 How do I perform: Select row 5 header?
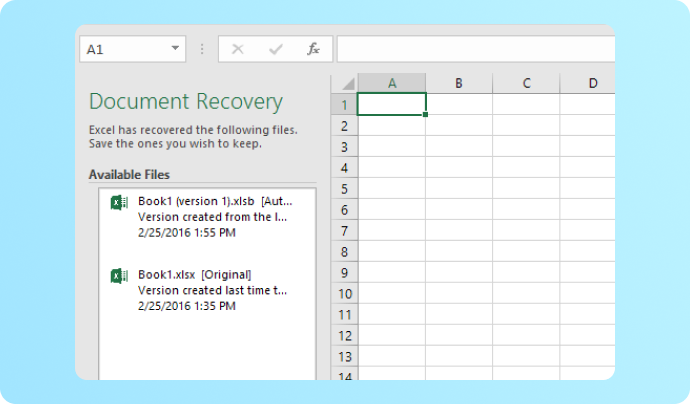[x=344, y=189]
